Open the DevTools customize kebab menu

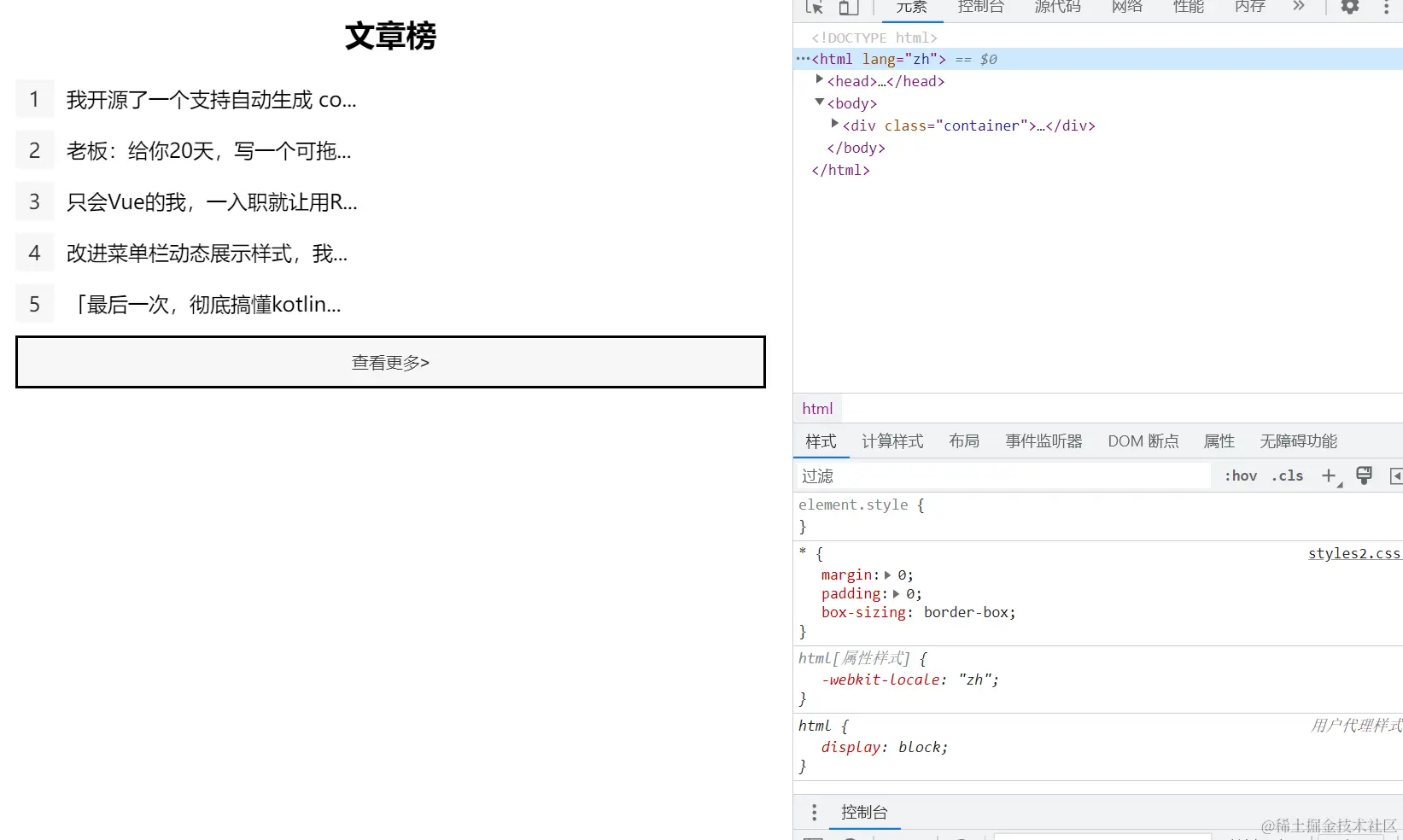click(1386, 7)
